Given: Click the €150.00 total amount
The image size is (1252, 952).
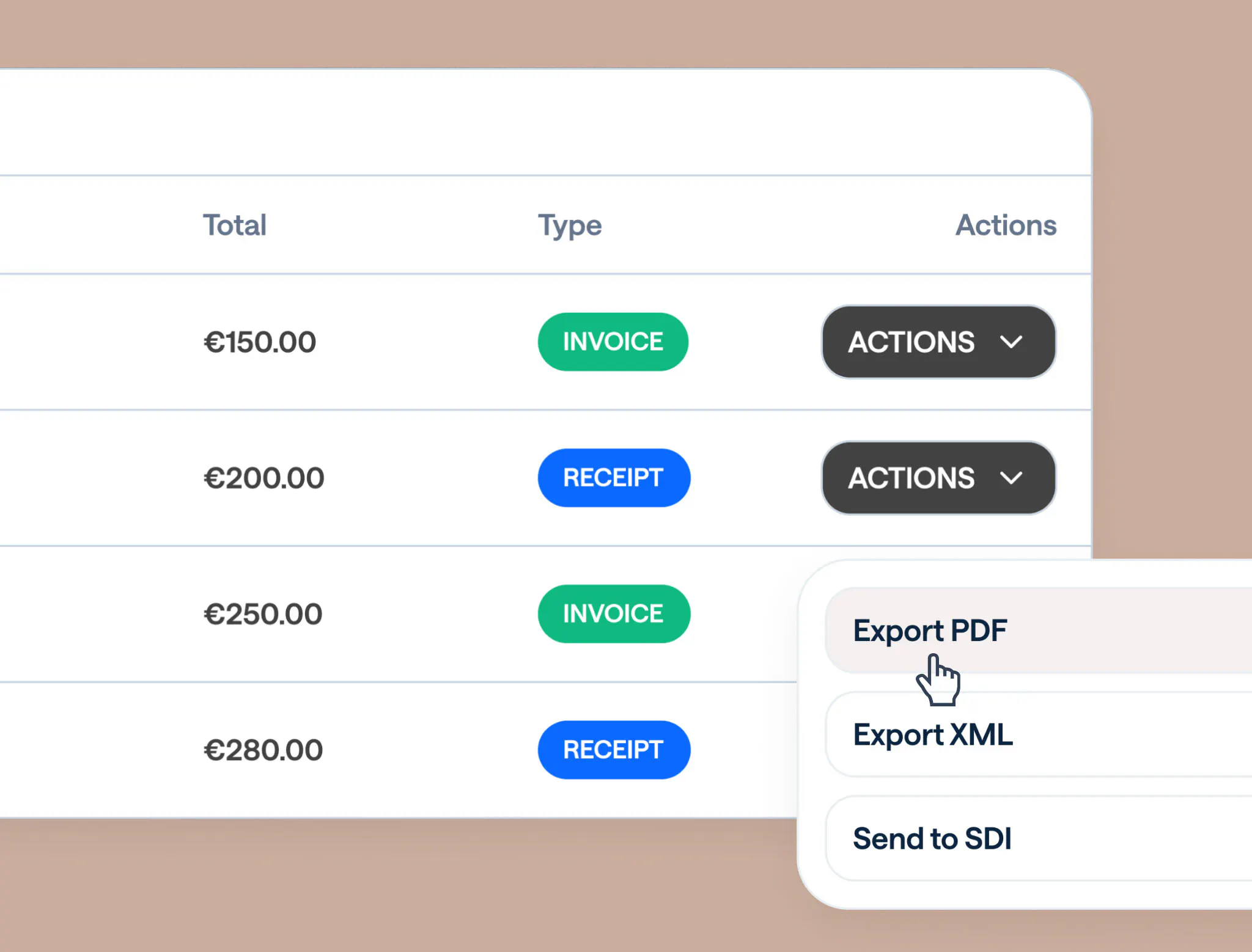Looking at the screenshot, I should coord(260,342).
